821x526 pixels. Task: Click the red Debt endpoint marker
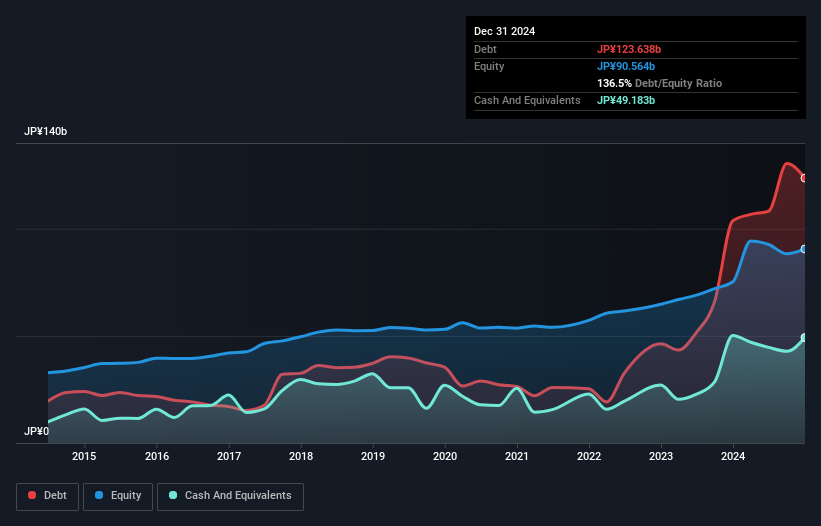pos(804,178)
